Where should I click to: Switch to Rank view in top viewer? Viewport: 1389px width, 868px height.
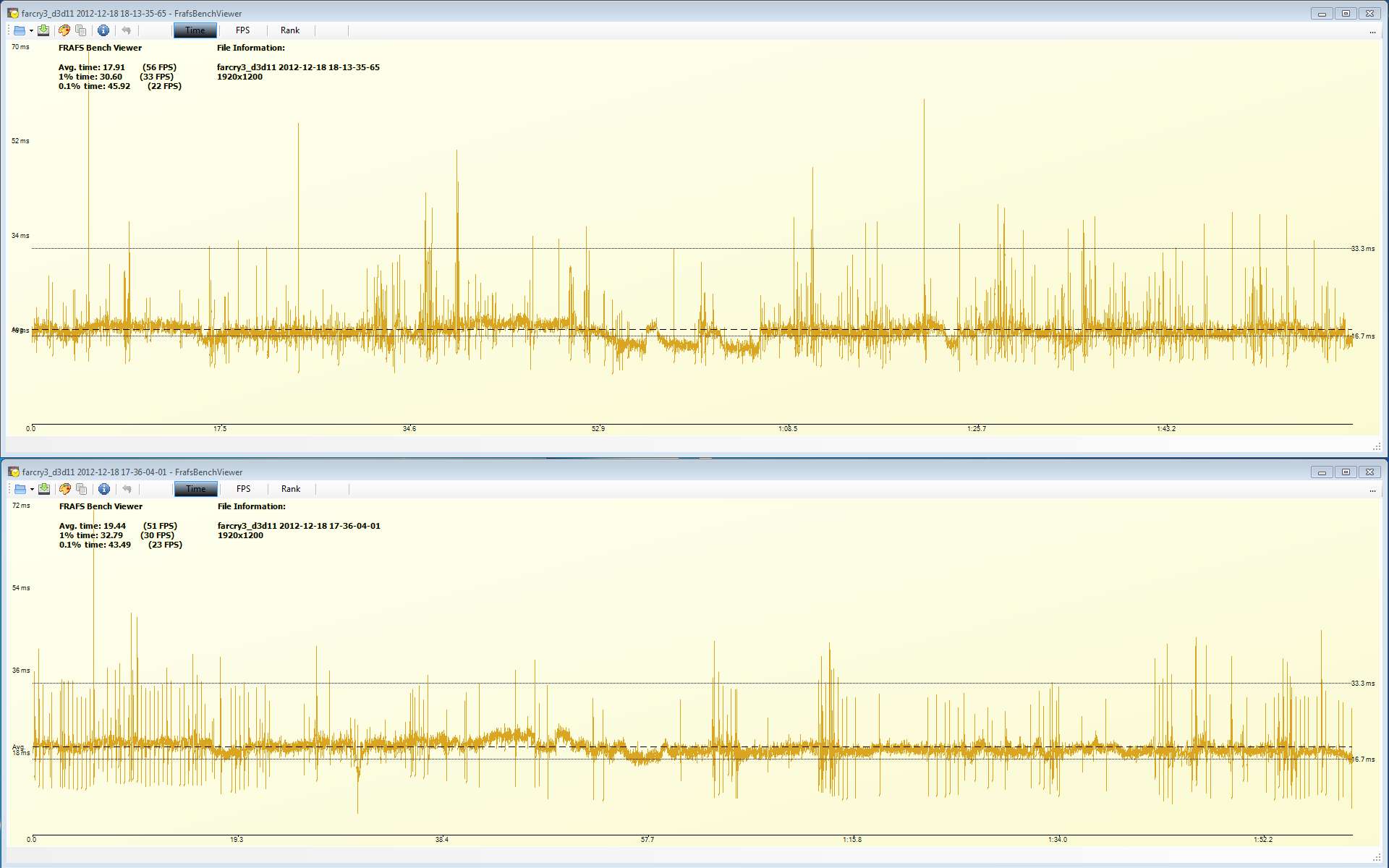point(290,30)
